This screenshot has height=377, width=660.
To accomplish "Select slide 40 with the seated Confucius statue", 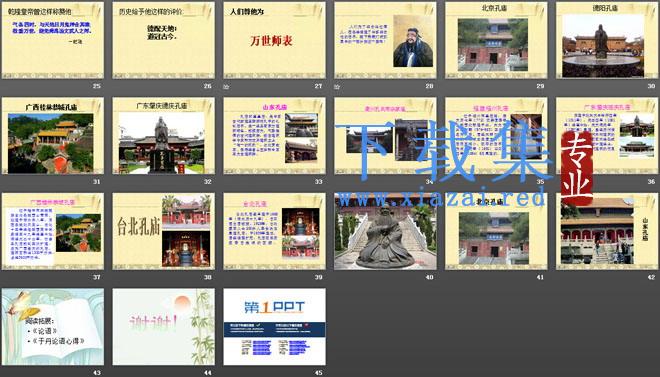I will (385, 231).
